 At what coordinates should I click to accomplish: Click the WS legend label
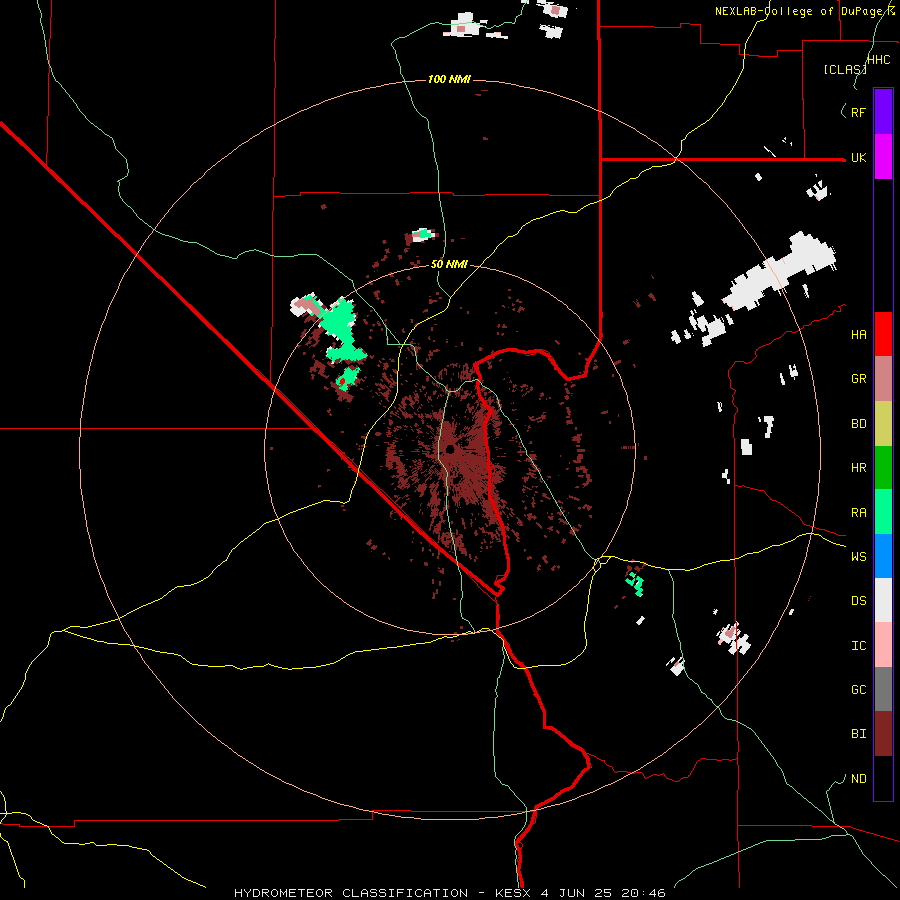click(x=858, y=556)
